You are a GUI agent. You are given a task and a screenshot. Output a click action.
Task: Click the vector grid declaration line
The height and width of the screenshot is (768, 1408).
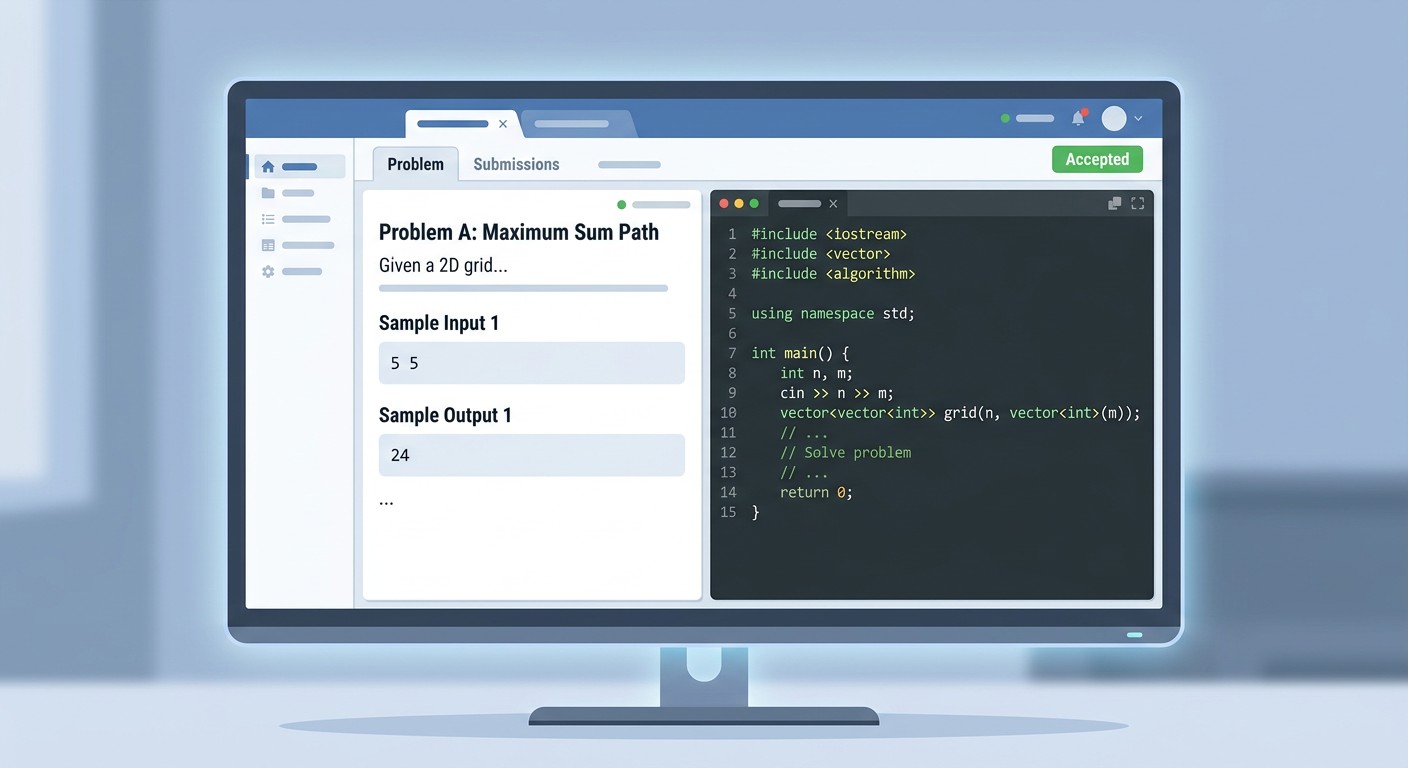pos(960,413)
